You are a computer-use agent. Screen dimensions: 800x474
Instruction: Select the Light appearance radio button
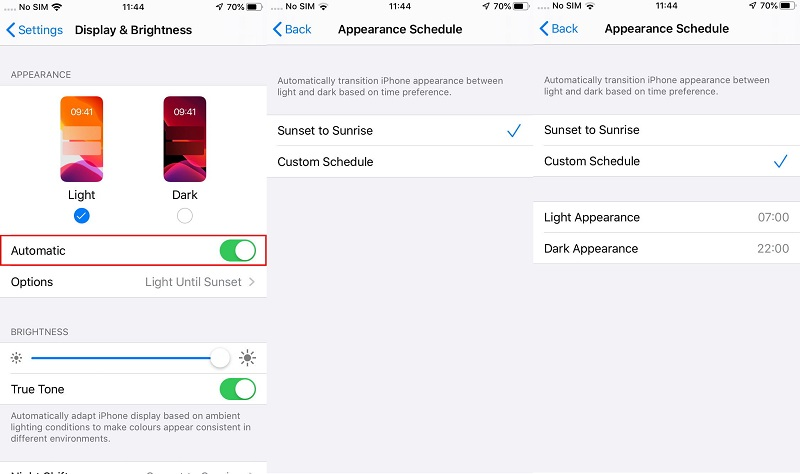pyautogui.click(x=82, y=216)
